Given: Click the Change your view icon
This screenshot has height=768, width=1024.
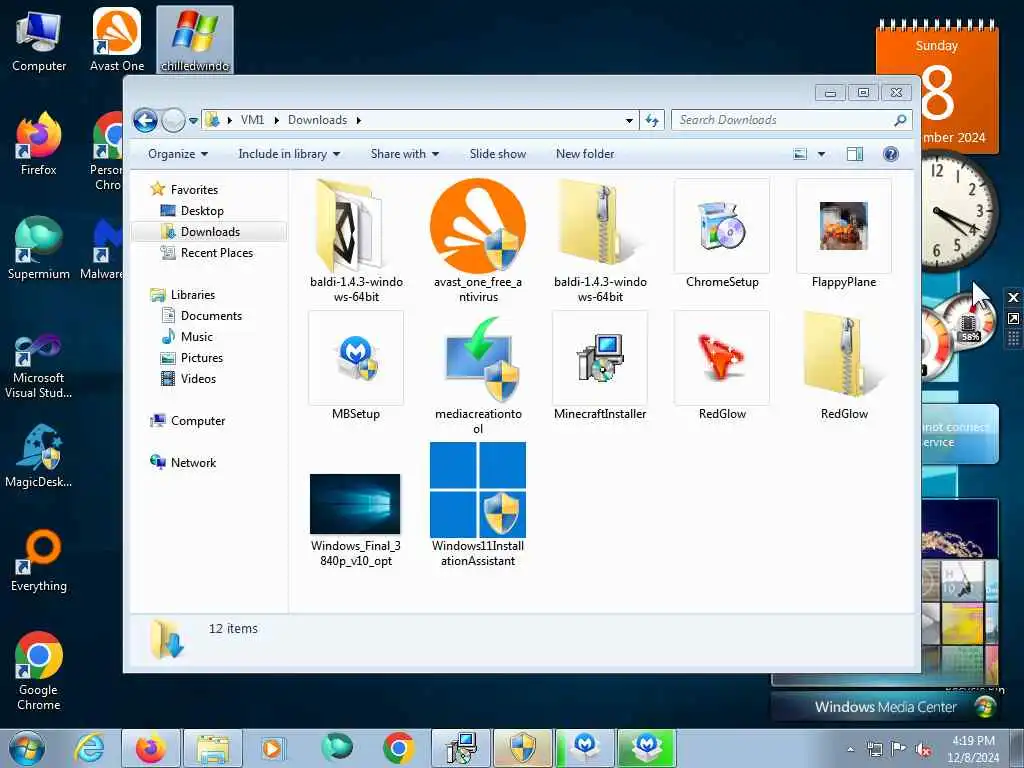Looking at the screenshot, I should (x=800, y=154).
